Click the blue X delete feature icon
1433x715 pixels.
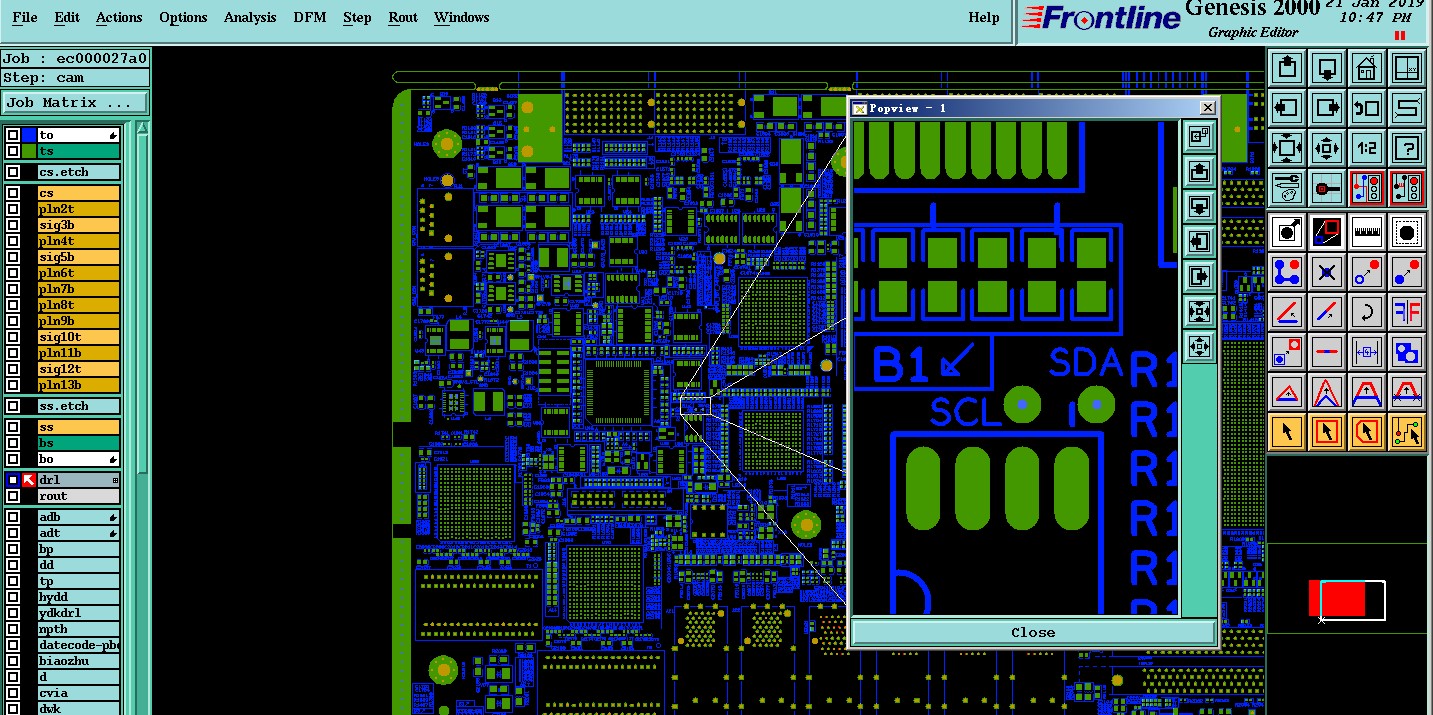click(1327, 272)
